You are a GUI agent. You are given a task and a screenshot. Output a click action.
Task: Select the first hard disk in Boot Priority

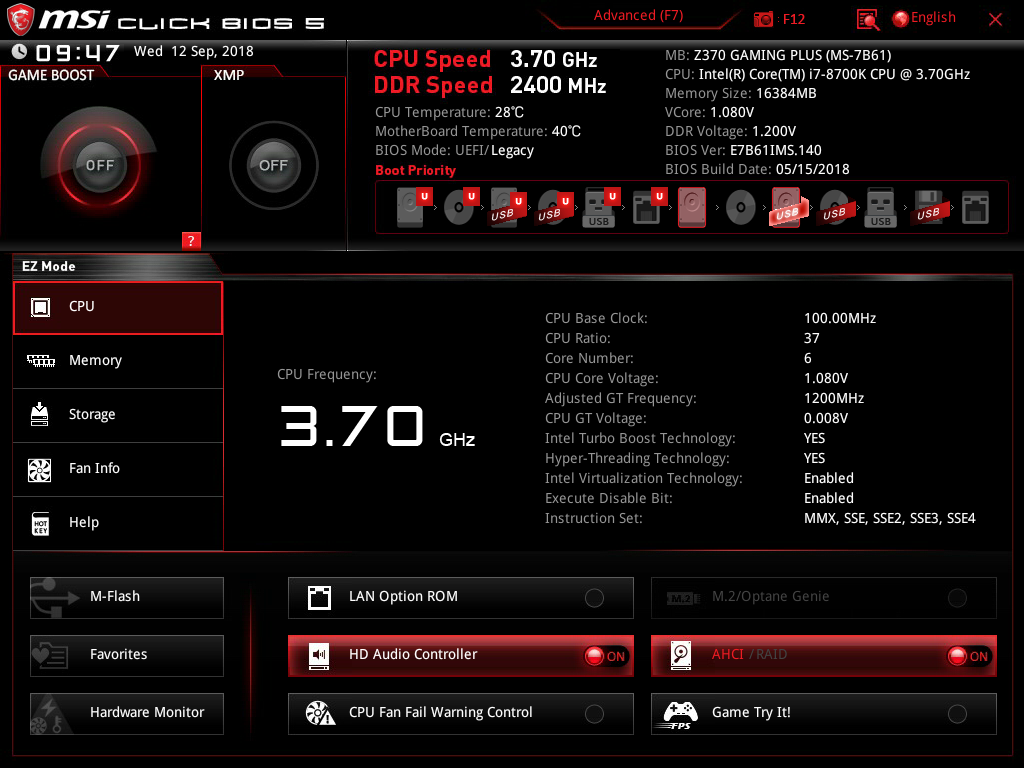click(x=411, y=207)
